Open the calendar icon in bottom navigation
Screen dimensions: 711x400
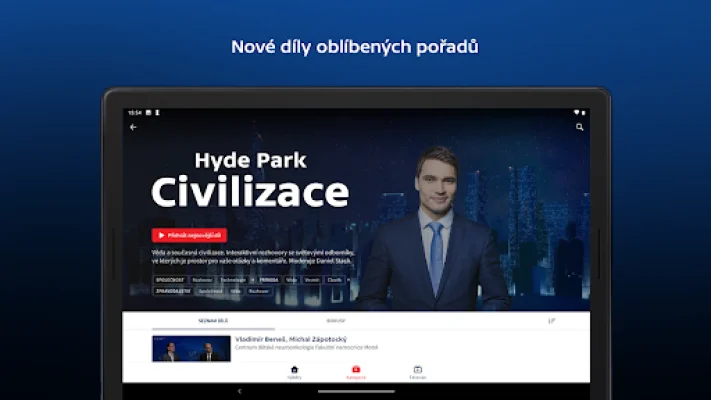[x=418, y=371]
